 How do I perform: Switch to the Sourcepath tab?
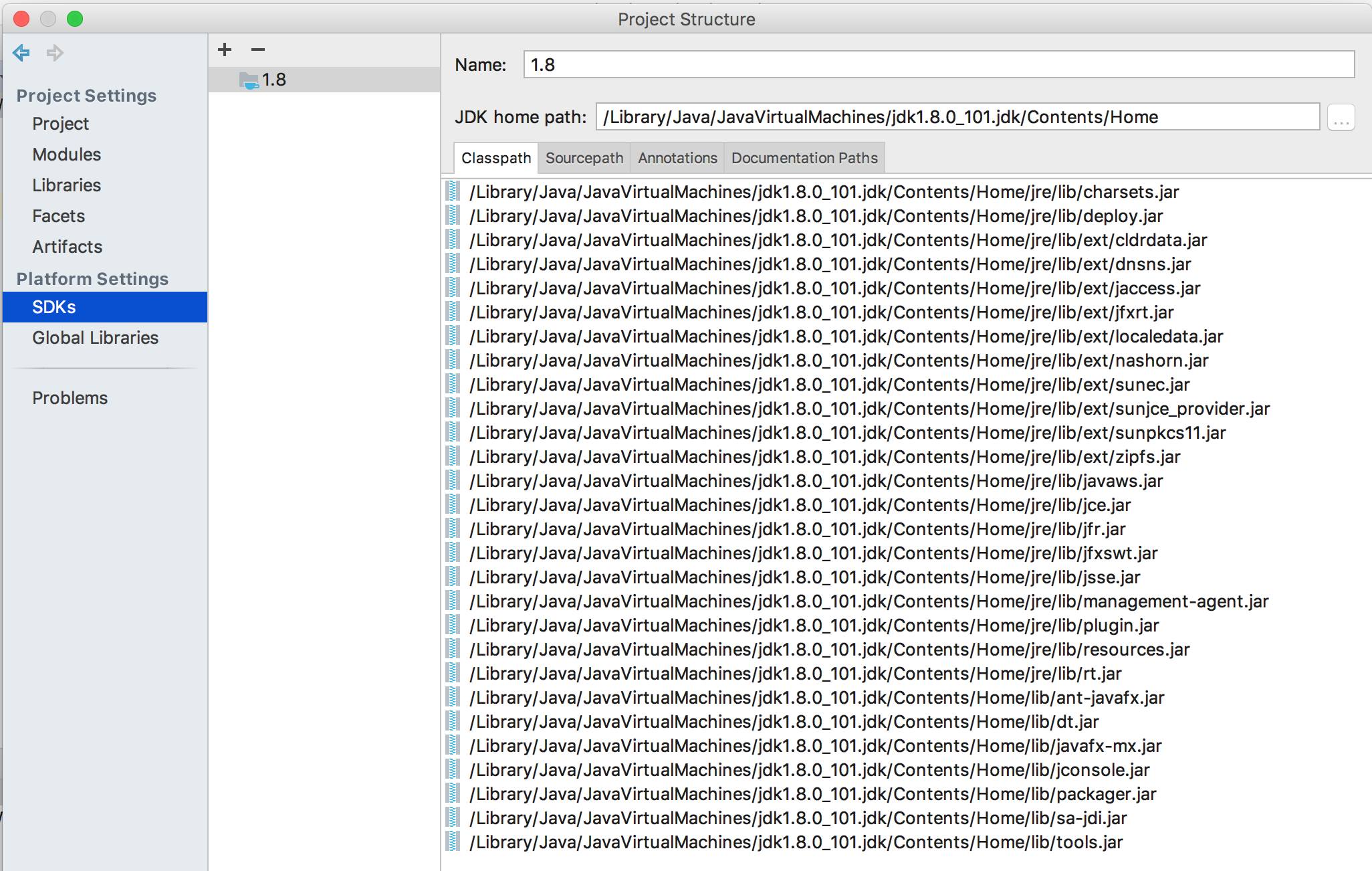pos(584,158)
